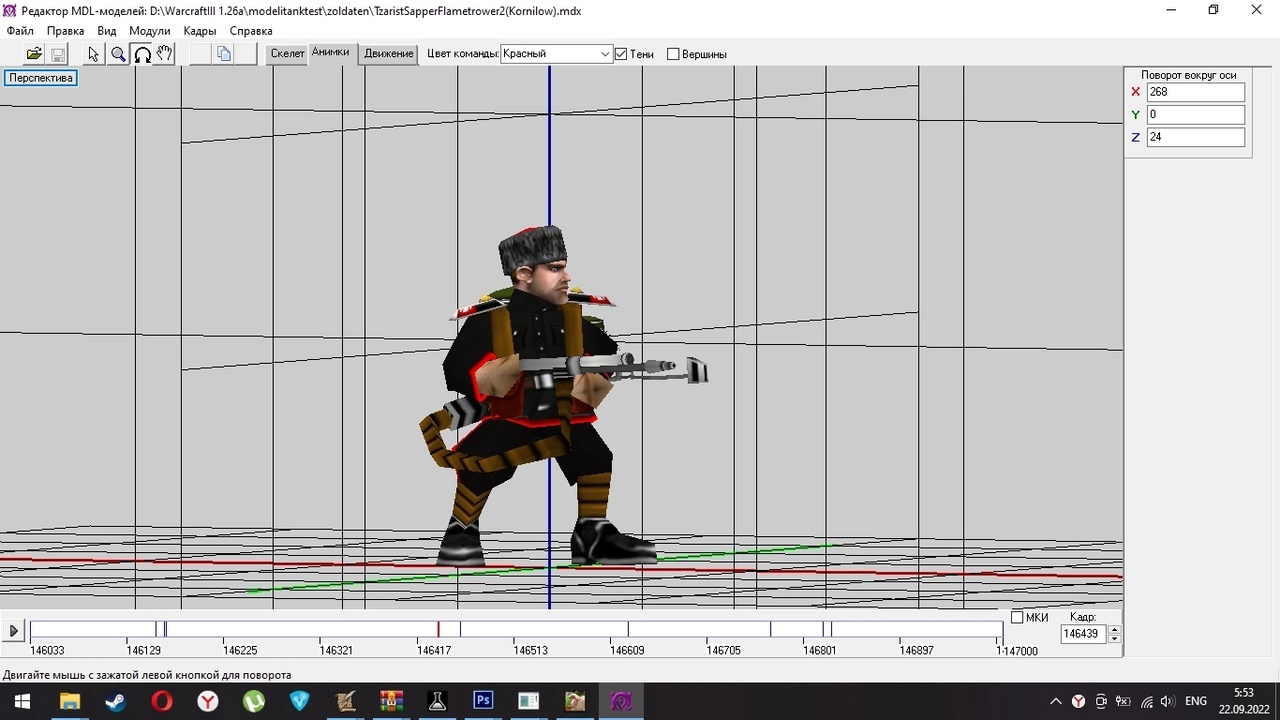Click the timeline keyframe marker above 146609
This screenshot has height=720, width=1280.
tap(628, 629)
